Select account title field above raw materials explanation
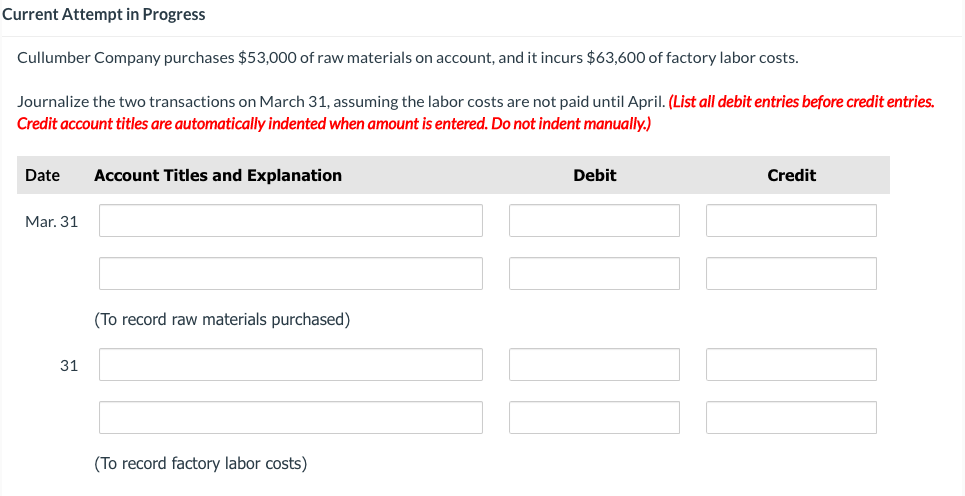The image size is (965, 496). tap(290, 274)
